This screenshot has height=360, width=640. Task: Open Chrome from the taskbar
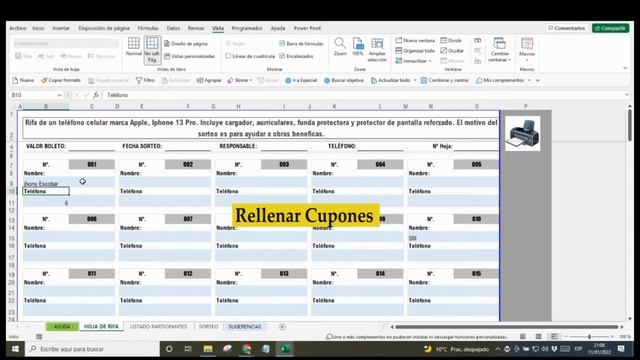246,349
